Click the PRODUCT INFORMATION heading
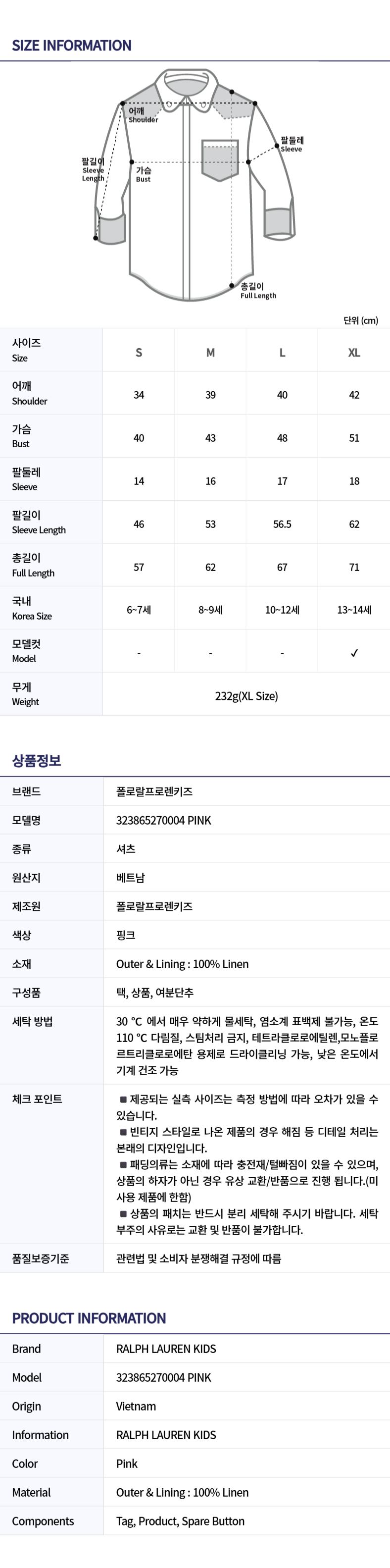The height and width of the screenshot is (1568, 390). click(x=89, y=1318)
